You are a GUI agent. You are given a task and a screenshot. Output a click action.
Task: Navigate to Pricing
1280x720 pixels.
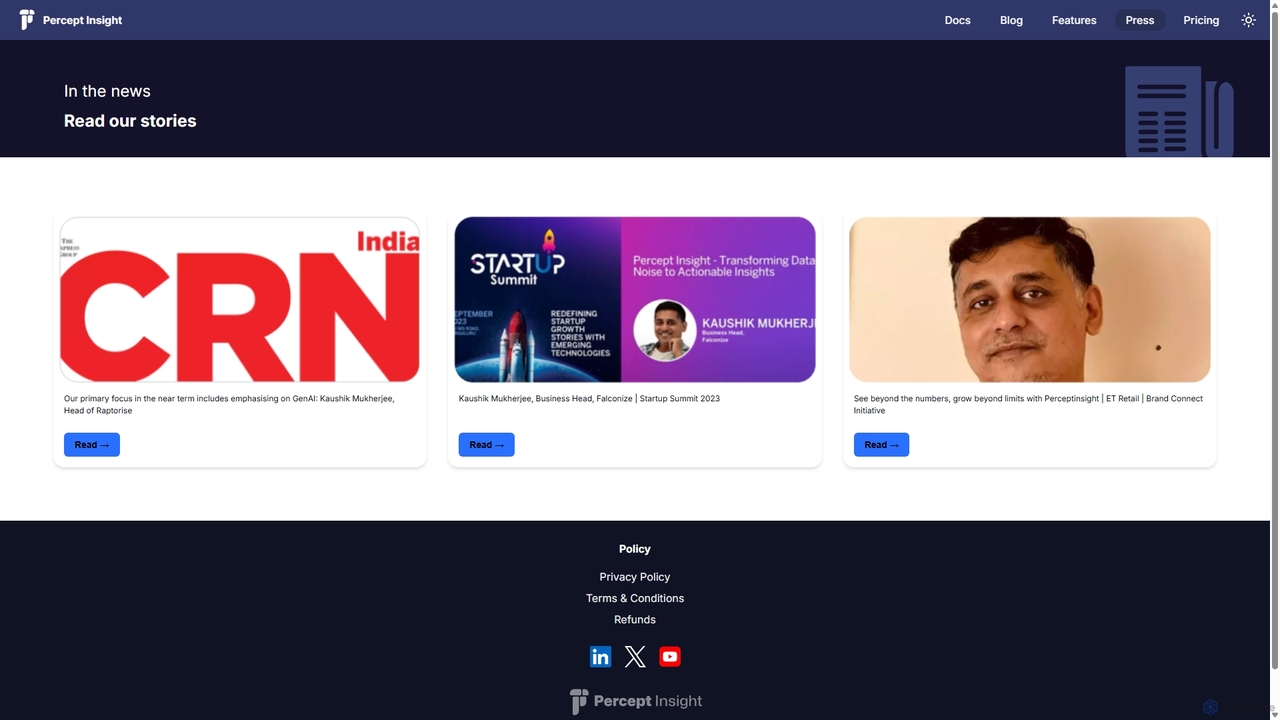(x=1201, y=20)
